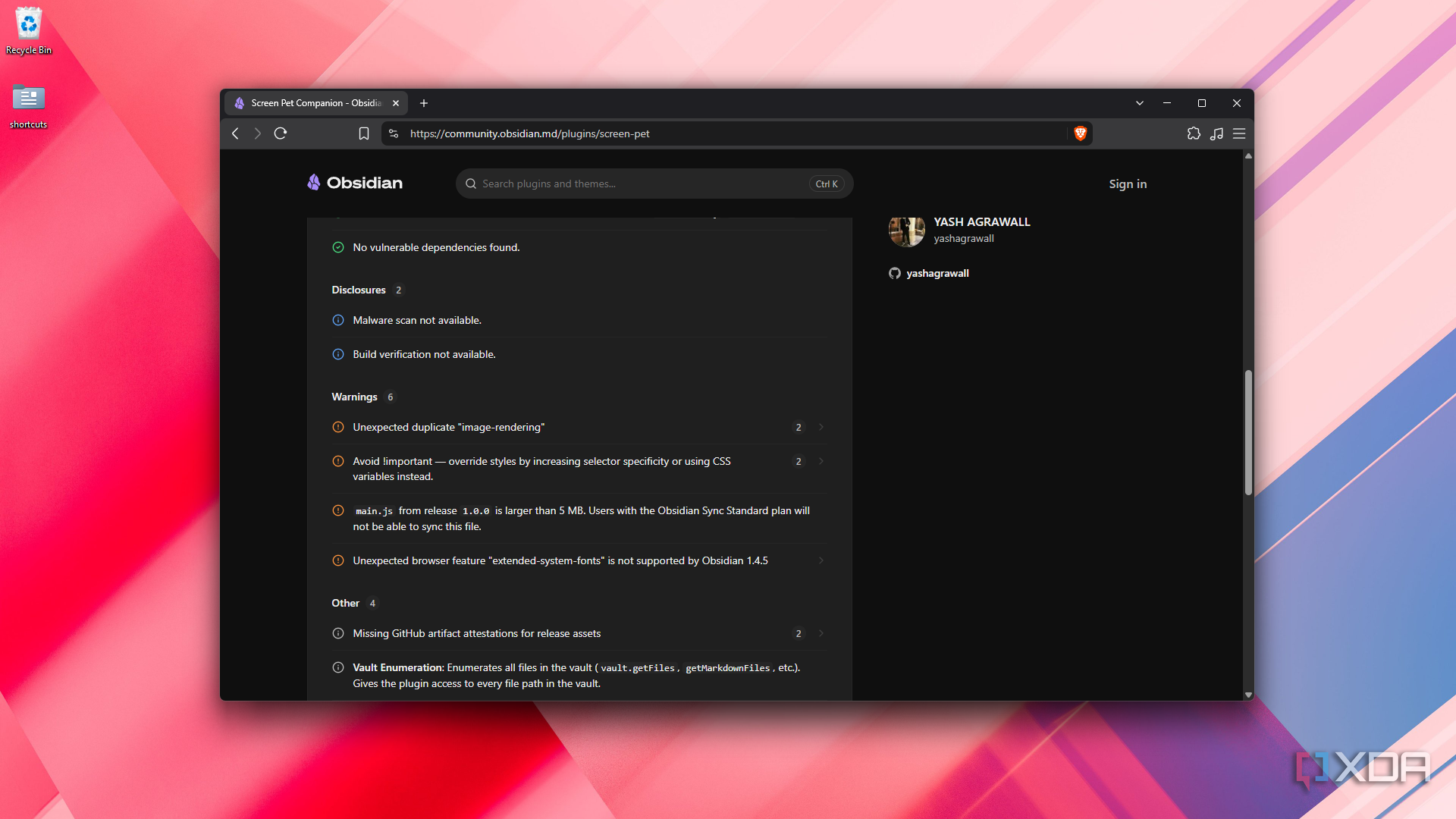Viewport: 1456px width, 819px height.
Task: Open the Recycle Bin desktop icon
Action: tap(29, 30)
